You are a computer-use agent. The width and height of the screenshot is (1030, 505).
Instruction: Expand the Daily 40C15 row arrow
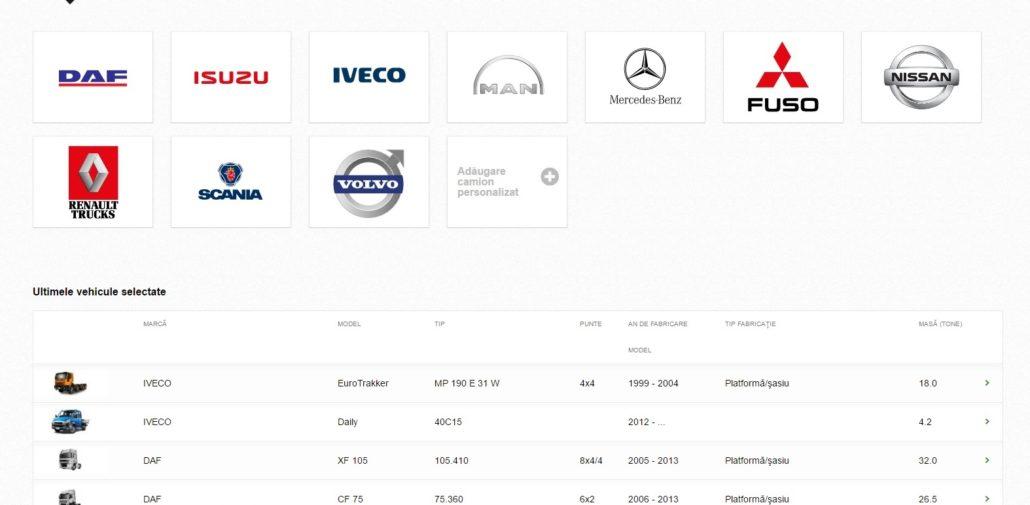[x=987, y=422]
